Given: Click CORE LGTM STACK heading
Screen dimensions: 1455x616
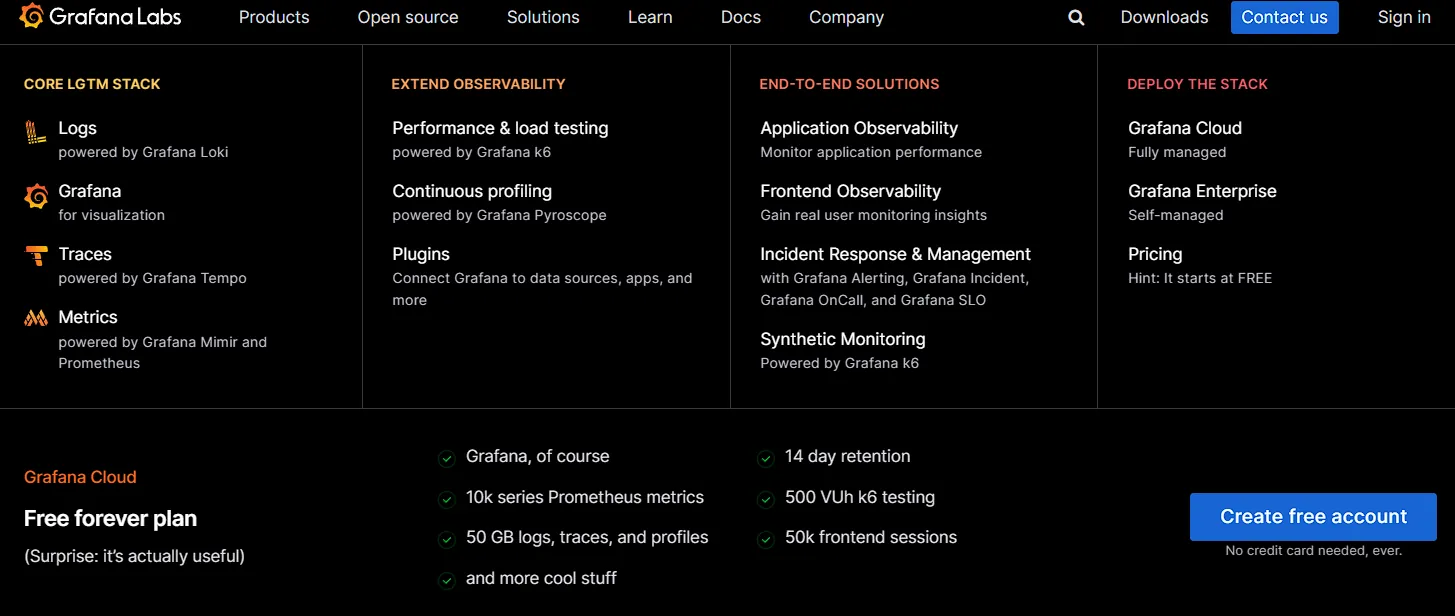Looking at the screenshot, I should pyautogui.click(x=92, y=84).
